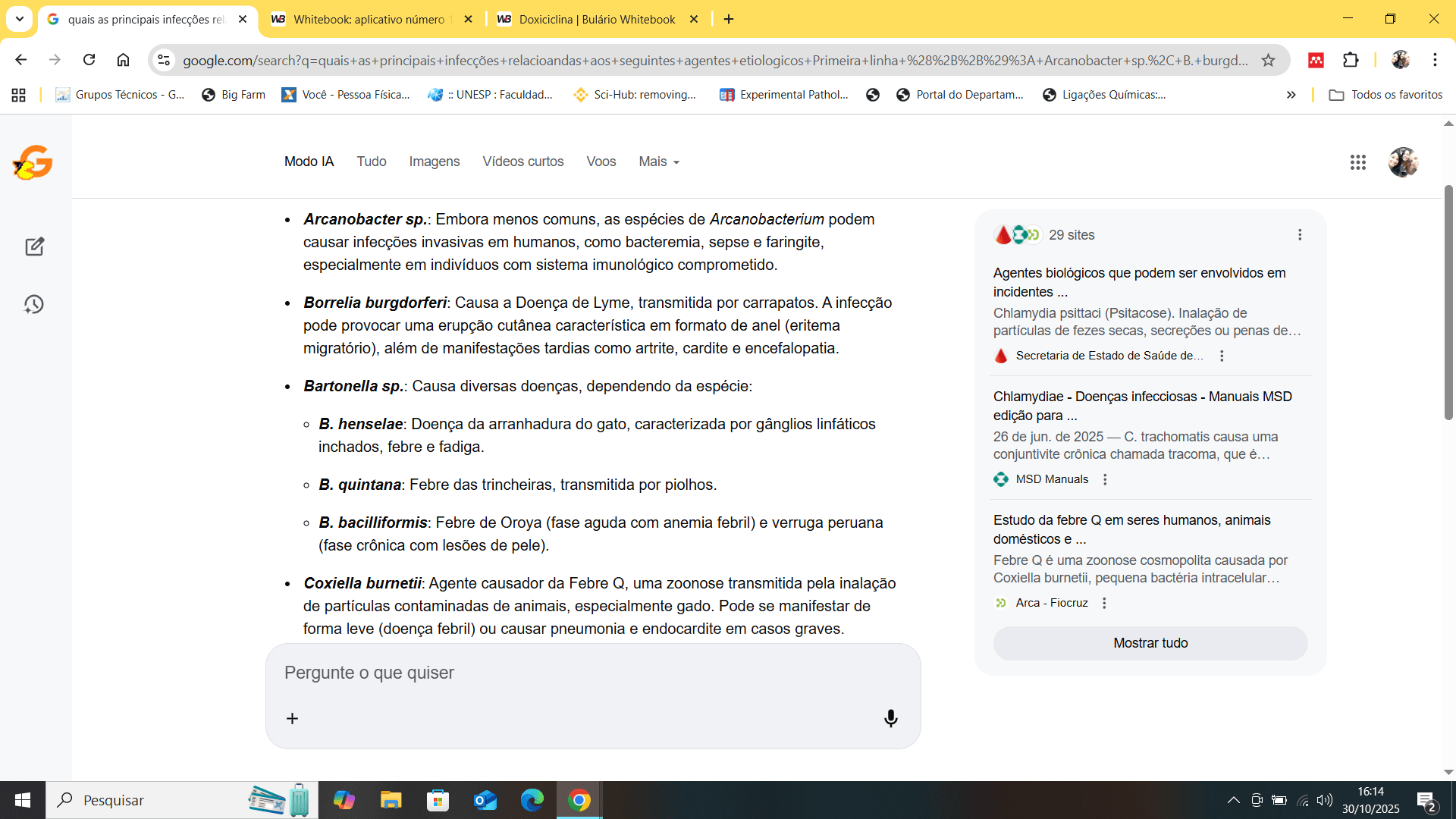The image size is (1456, 819).
Task: Click the microphone voice input icon
Action: pyautogui.click(x=890, y=718)
